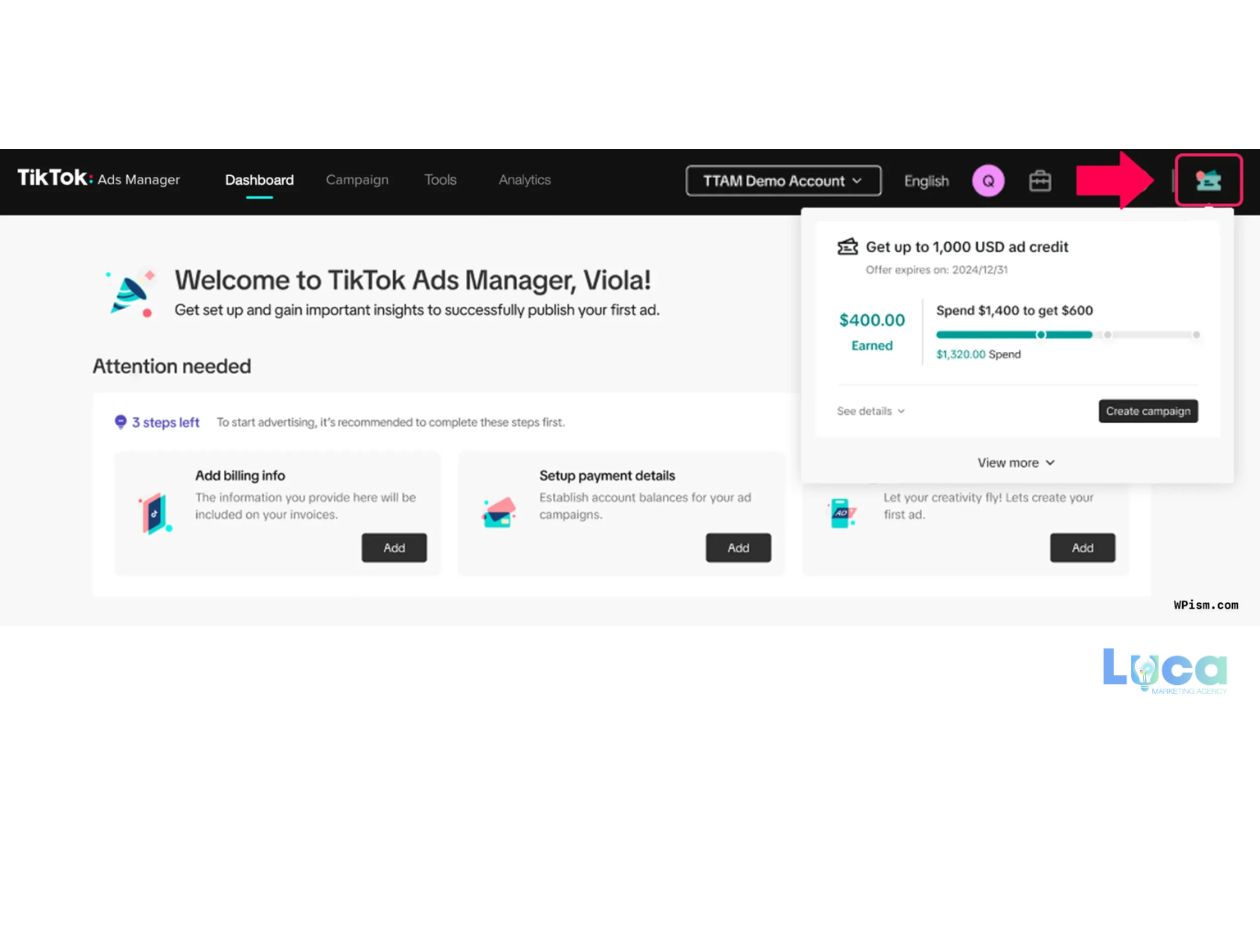Expand See details in the credit card
The height and width of the screenshot is (948, 1260).
(871, 411)
